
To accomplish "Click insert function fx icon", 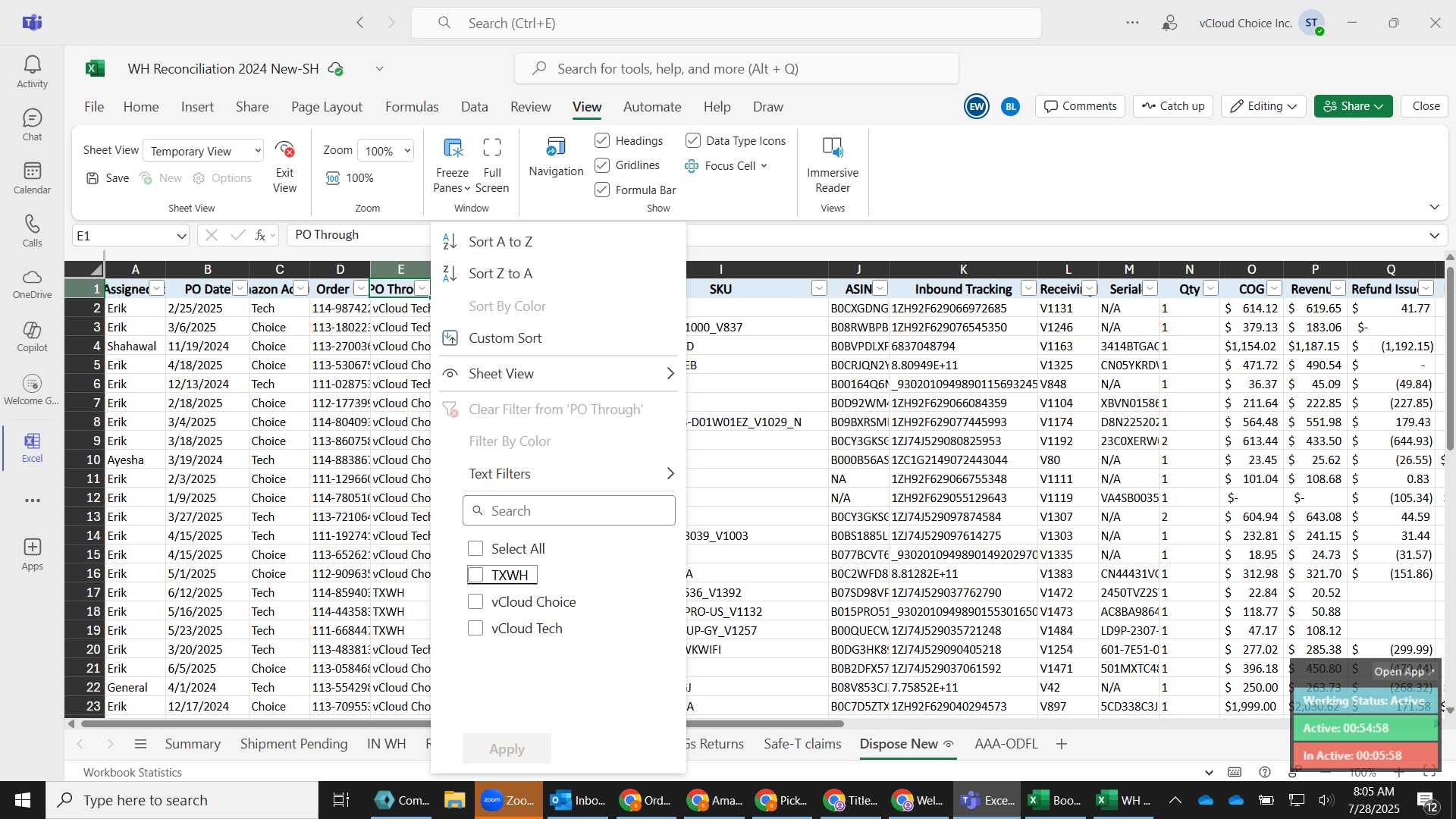I will click(x=260, y=235).
